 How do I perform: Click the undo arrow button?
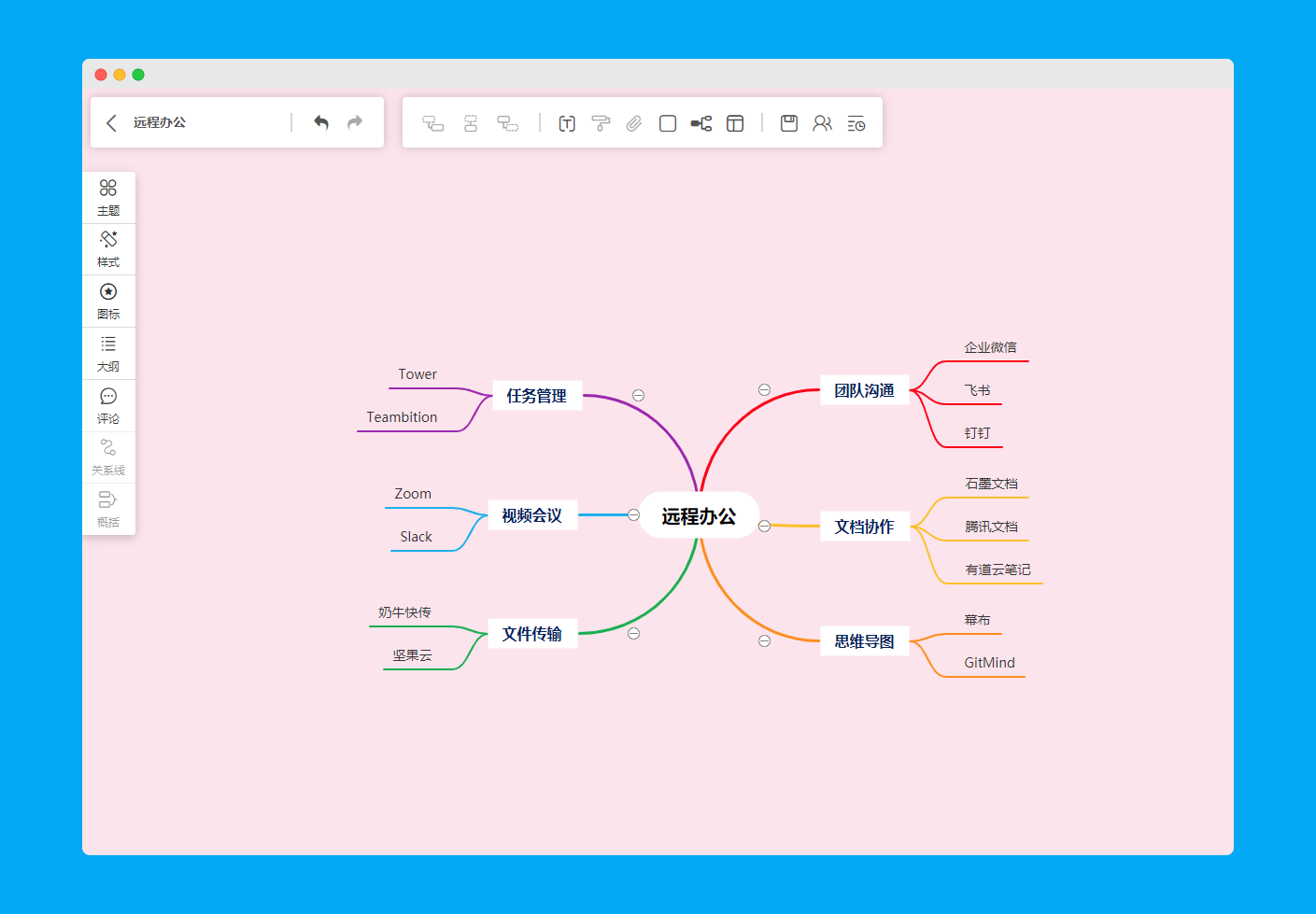(321, 122)
